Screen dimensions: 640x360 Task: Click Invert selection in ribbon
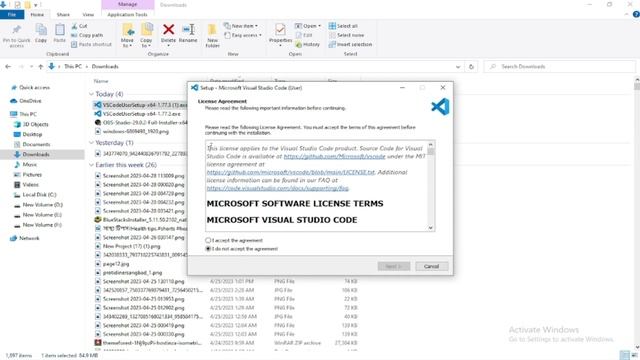[350, 44]
